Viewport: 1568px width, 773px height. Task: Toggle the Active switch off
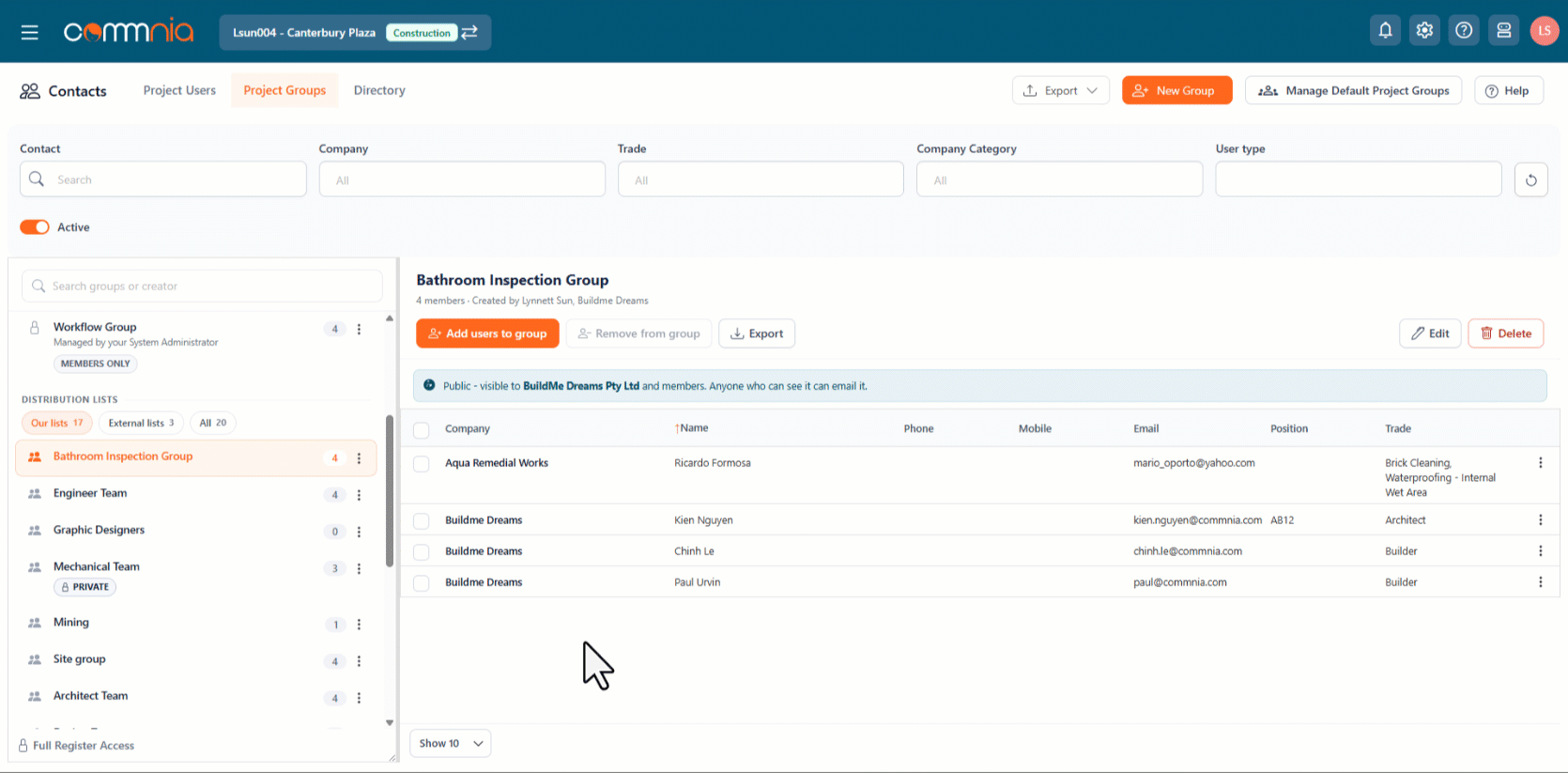click(x=35, y=227)
